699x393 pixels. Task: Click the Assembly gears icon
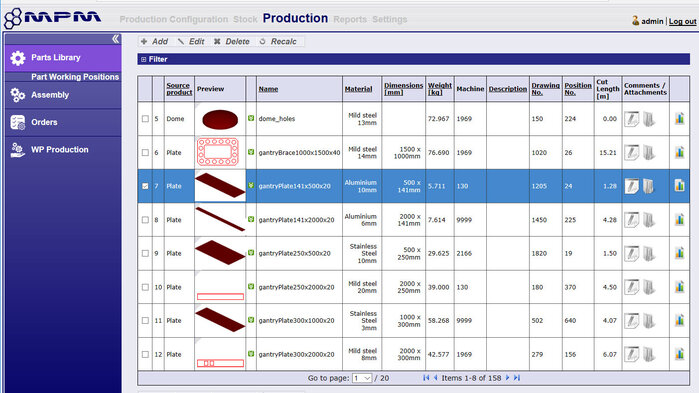pos(18,95)
